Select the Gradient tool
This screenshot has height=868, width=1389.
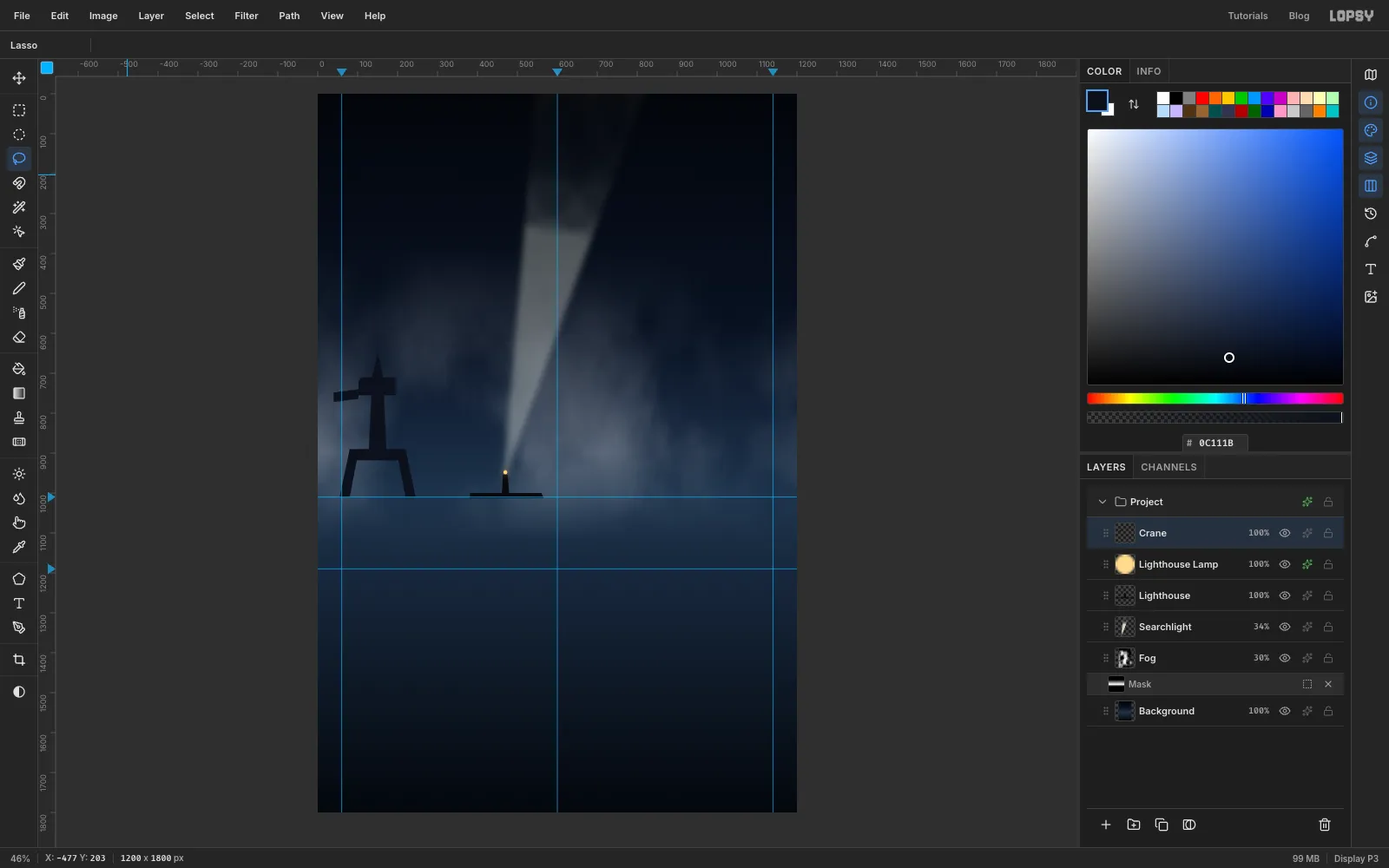click(19, 393)
